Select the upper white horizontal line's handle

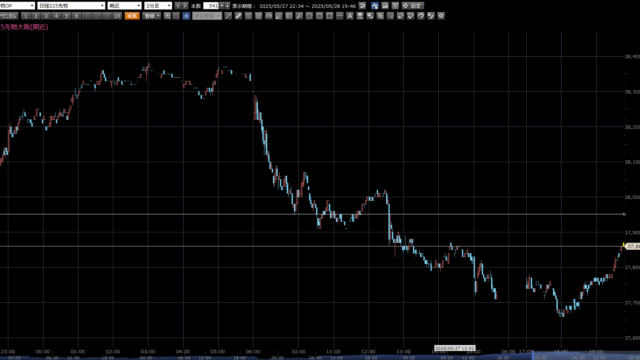click(x=624, y=214)
